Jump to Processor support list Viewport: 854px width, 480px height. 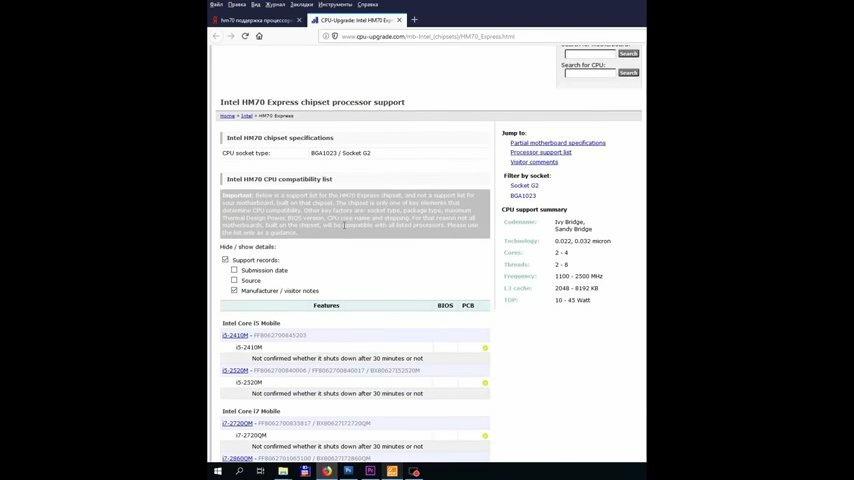(x=541, y=152)
